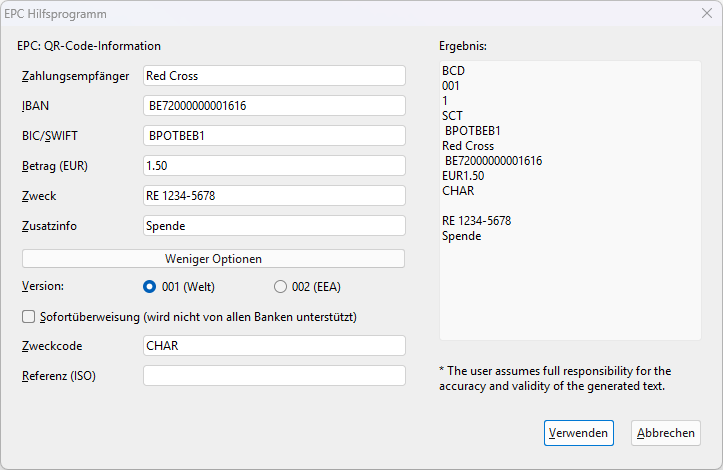This screenshot has width=723, height=470.
Task: Click the 'SCT' line in the result
Action: pos(452,116)
